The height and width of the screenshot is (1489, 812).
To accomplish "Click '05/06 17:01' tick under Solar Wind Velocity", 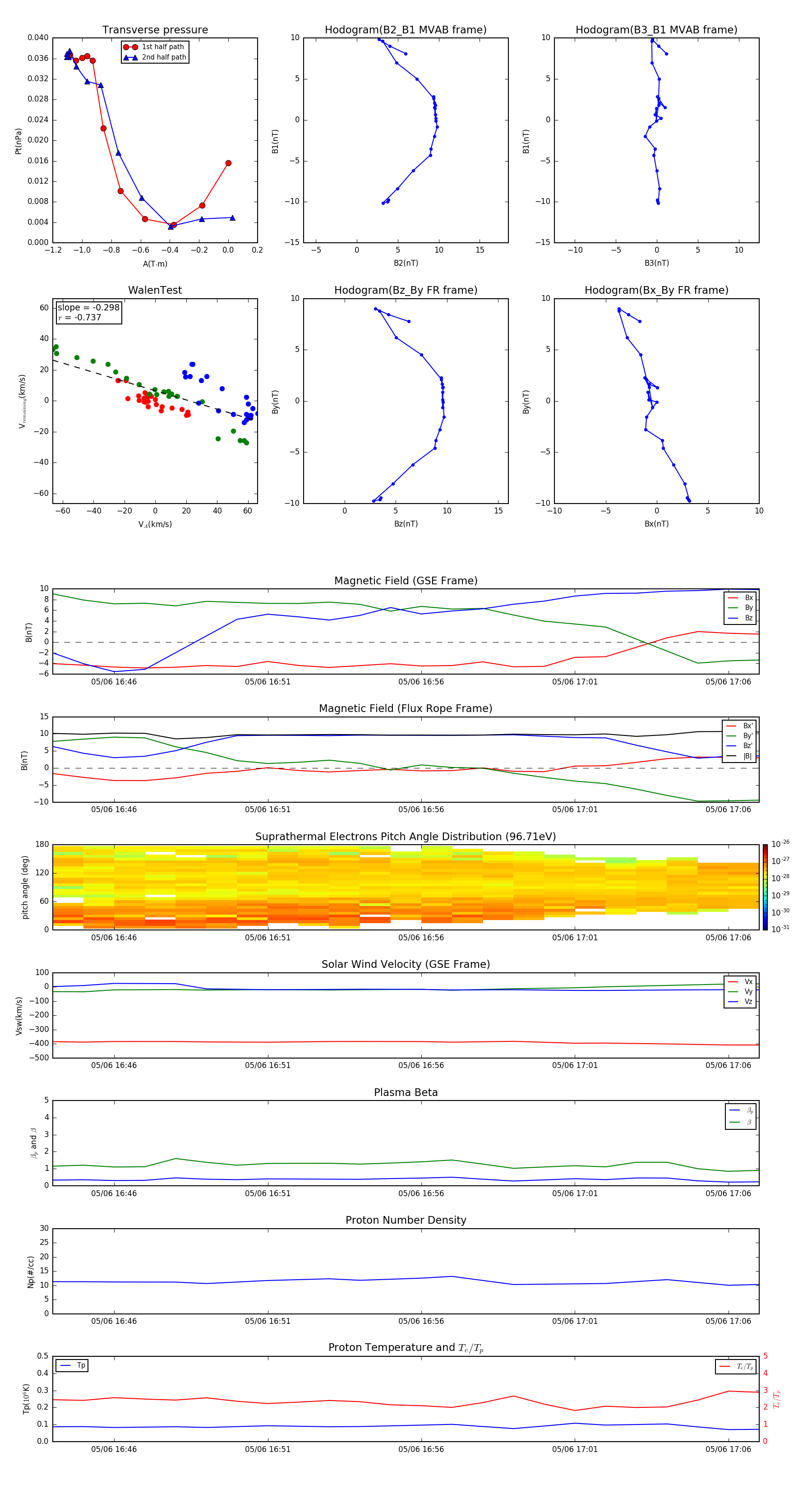I will (574, 1065).
